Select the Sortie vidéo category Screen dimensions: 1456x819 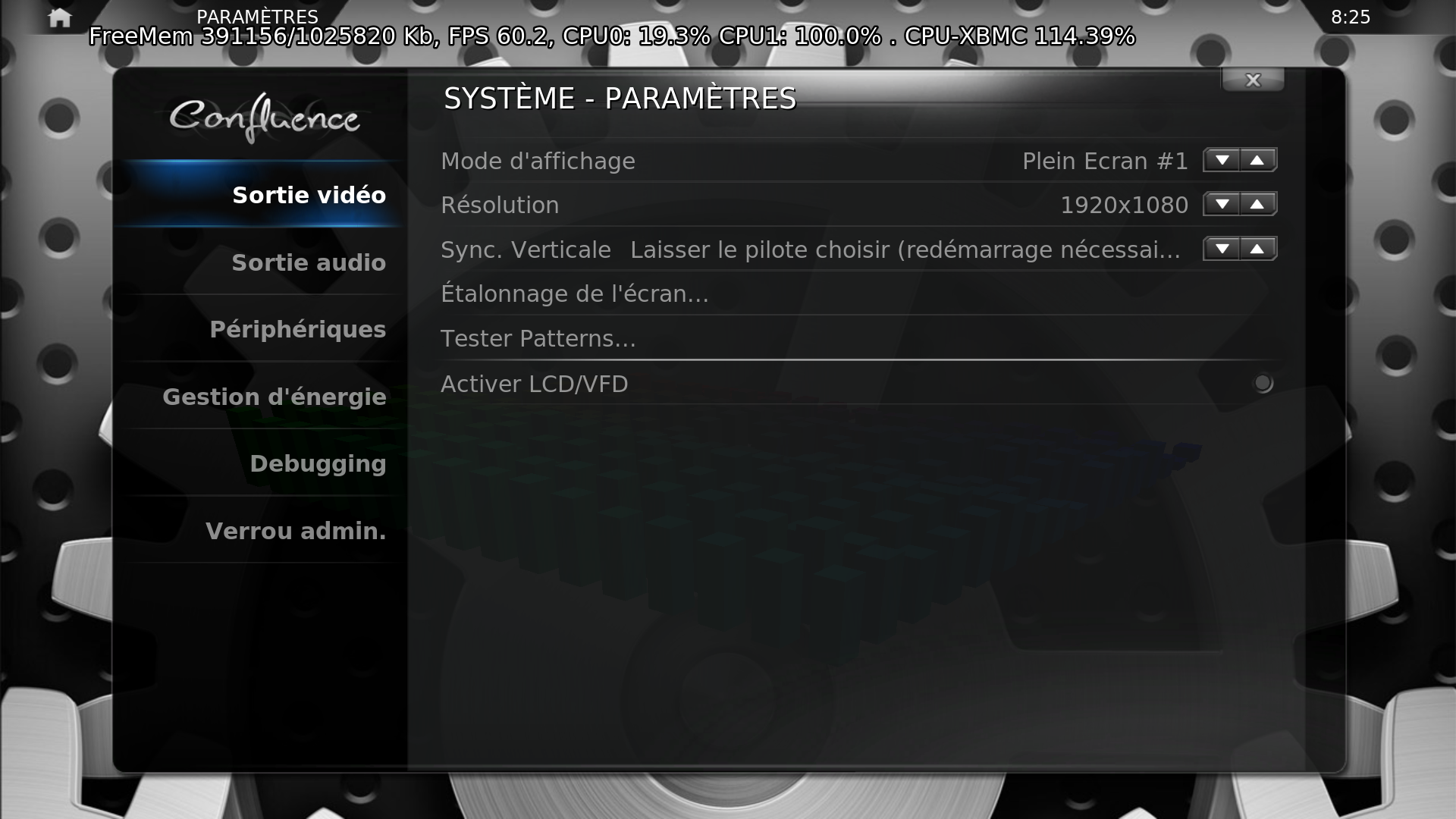pyautogui.click(x=260, y=195)
